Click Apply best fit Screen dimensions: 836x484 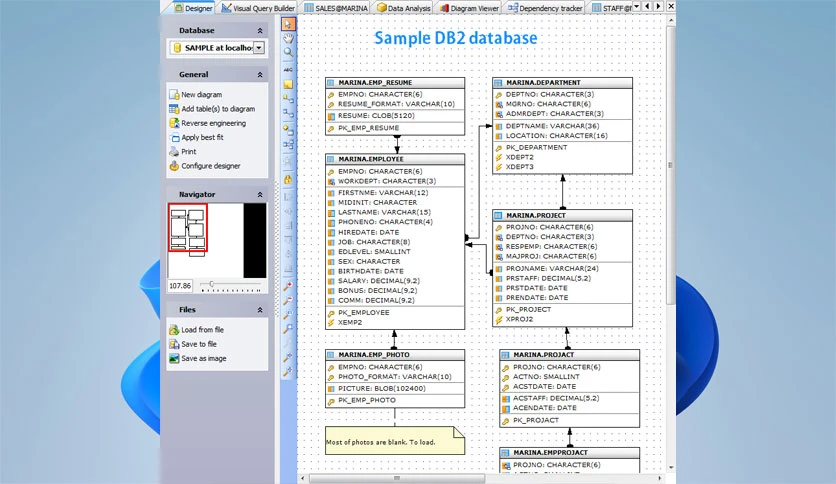(197, 138)
